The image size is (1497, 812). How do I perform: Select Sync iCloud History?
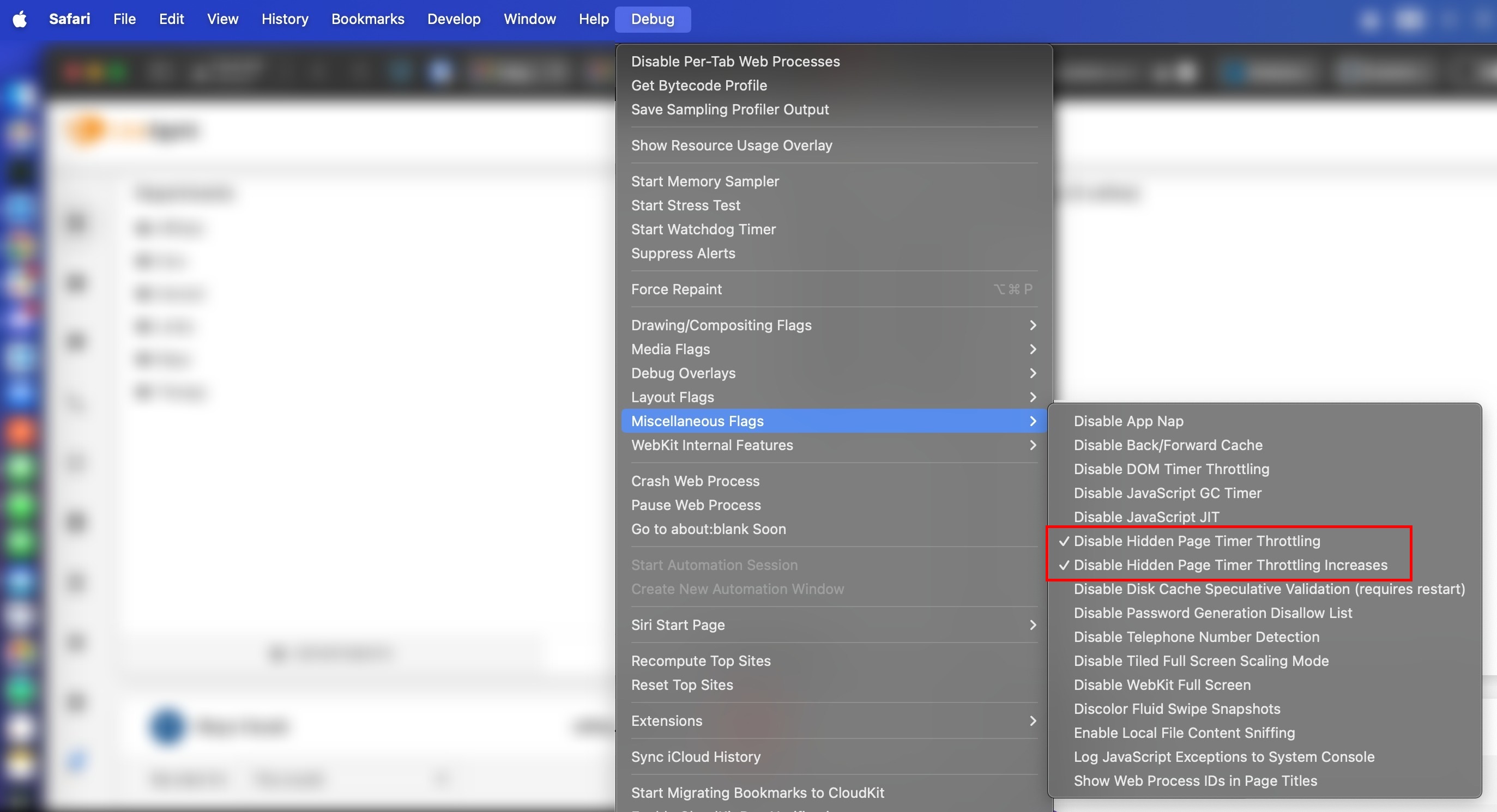point(695,757)
